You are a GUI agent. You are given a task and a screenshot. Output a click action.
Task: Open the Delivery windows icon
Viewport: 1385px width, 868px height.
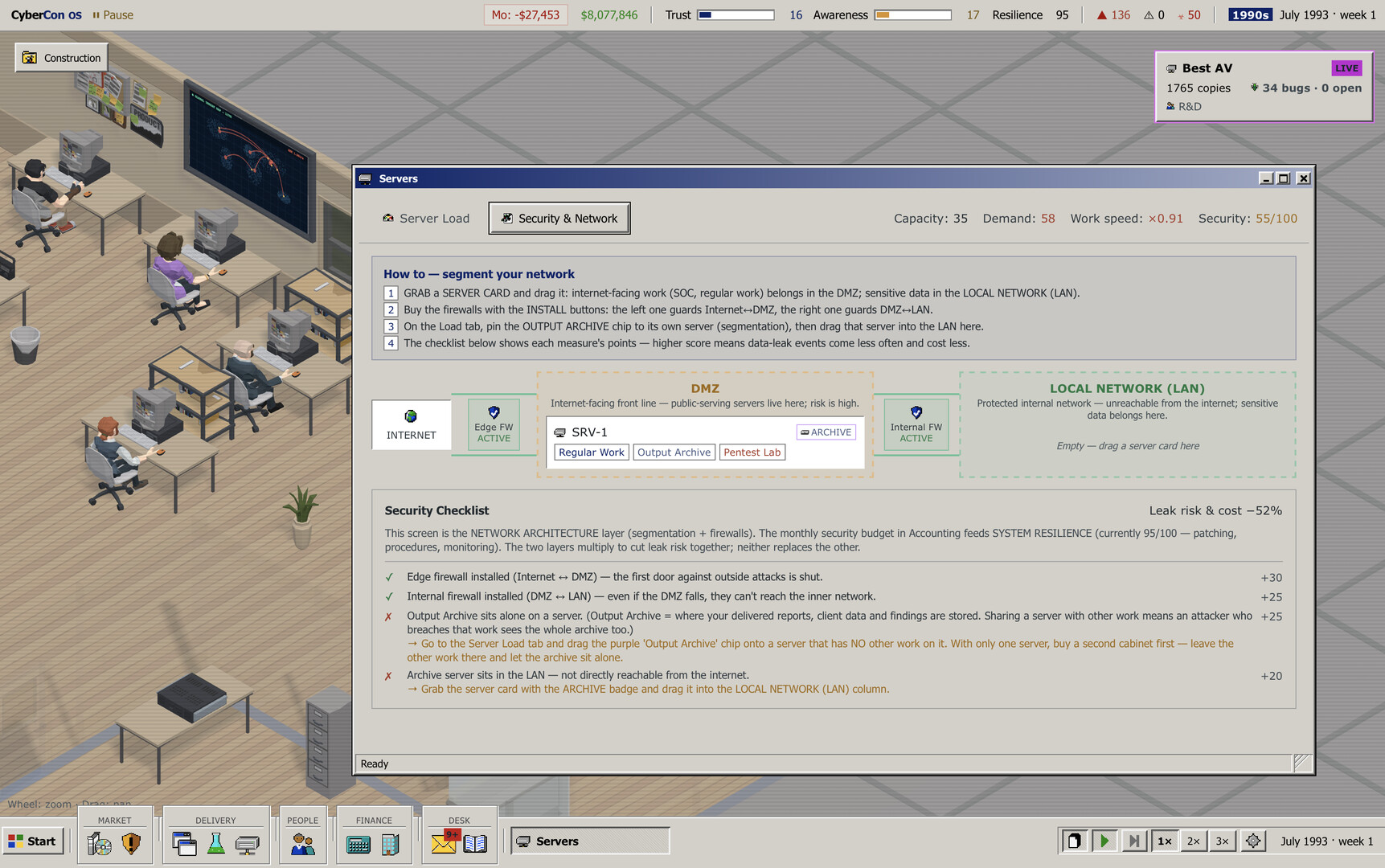184,843
